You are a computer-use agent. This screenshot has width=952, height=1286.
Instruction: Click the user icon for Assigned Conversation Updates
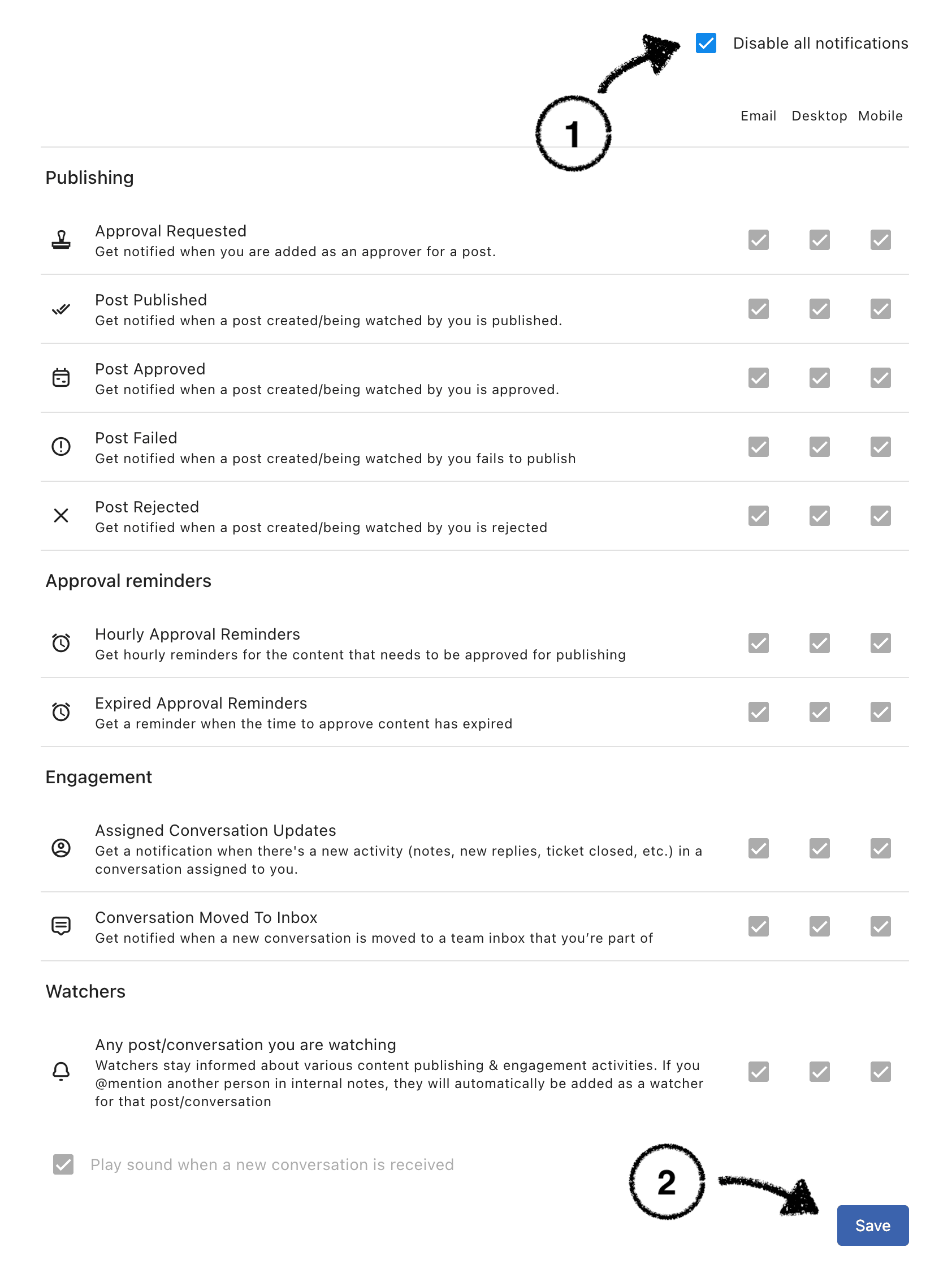coord(61,848)
